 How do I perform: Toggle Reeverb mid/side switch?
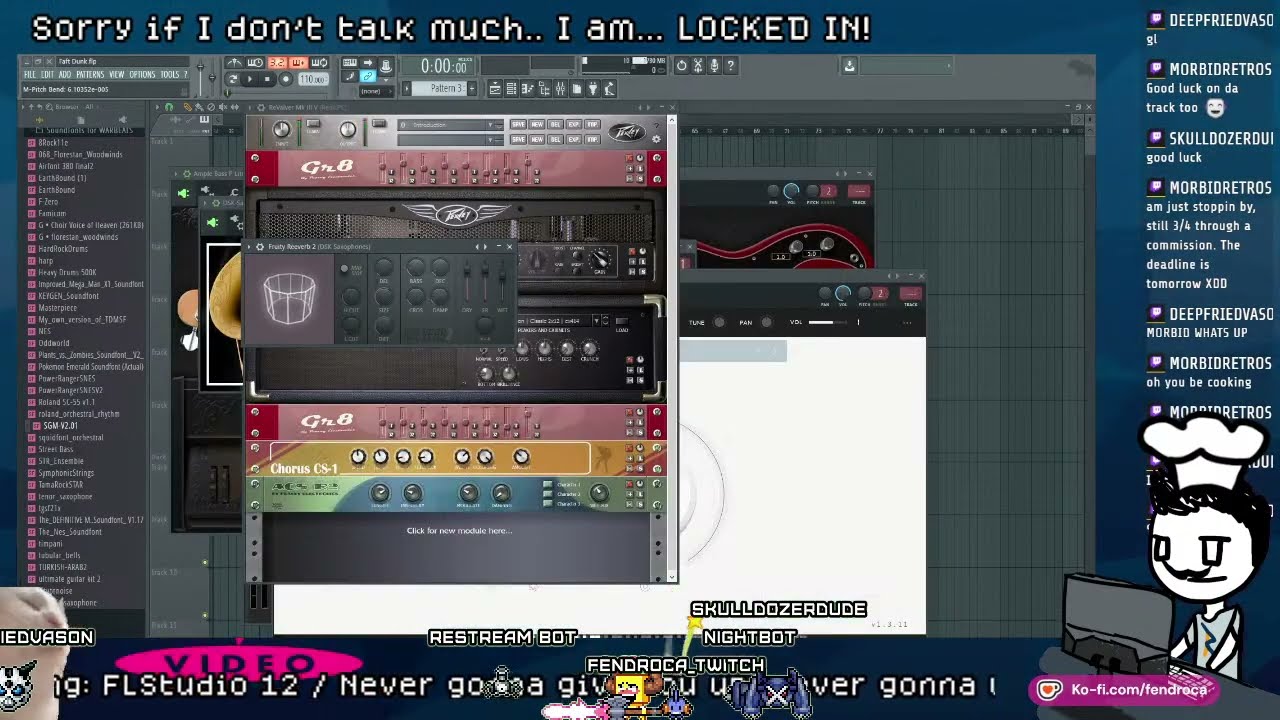(344, 268)
